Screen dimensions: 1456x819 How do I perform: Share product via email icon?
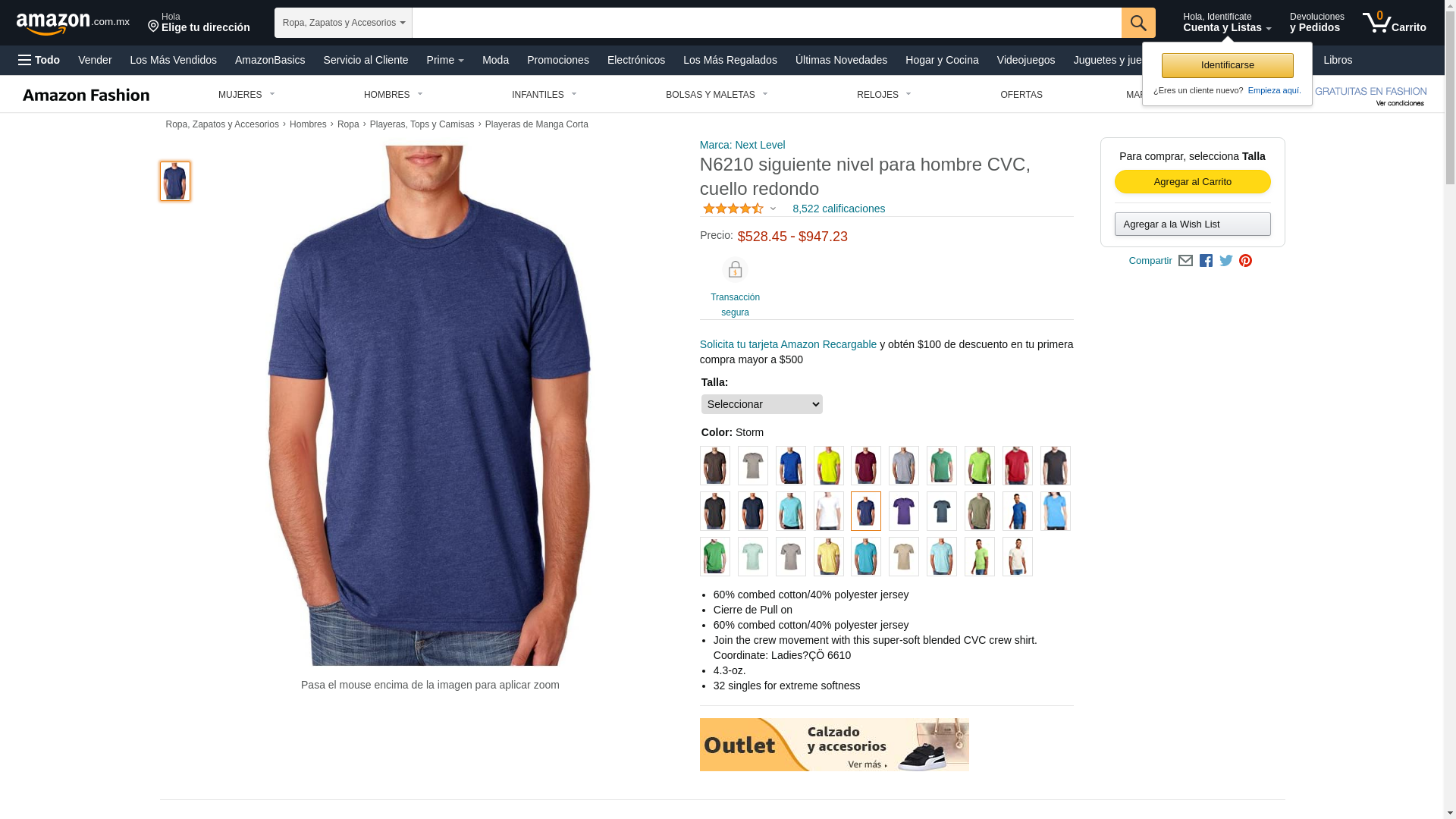click(x=1185, y=261)
